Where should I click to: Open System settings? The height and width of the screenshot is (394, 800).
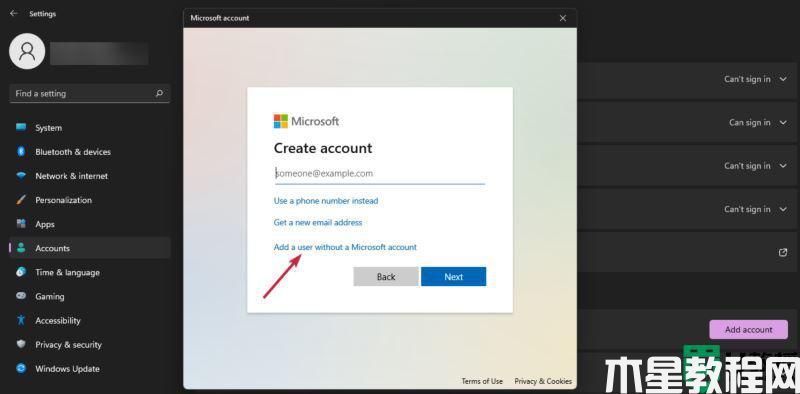[90, 128]
